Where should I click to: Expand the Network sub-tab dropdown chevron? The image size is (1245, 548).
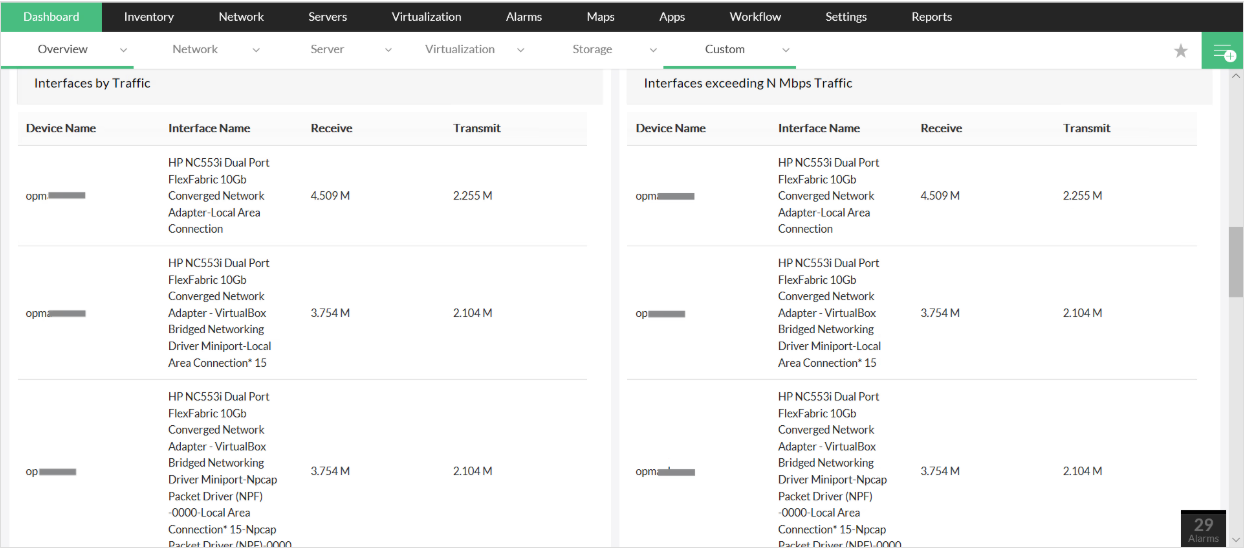point(256,50)
